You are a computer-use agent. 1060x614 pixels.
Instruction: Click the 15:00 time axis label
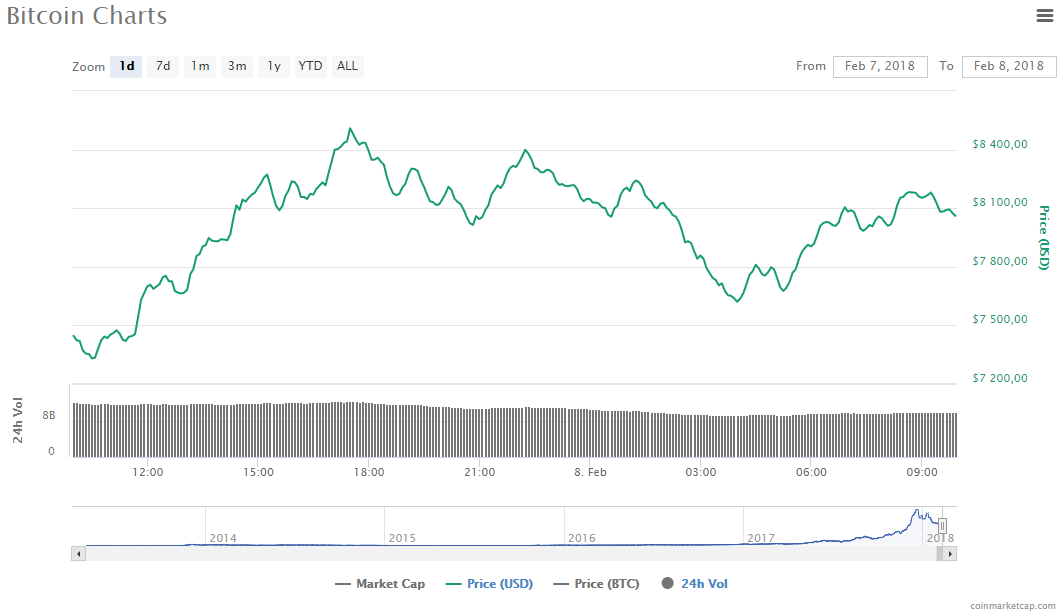tap(258, 472)
